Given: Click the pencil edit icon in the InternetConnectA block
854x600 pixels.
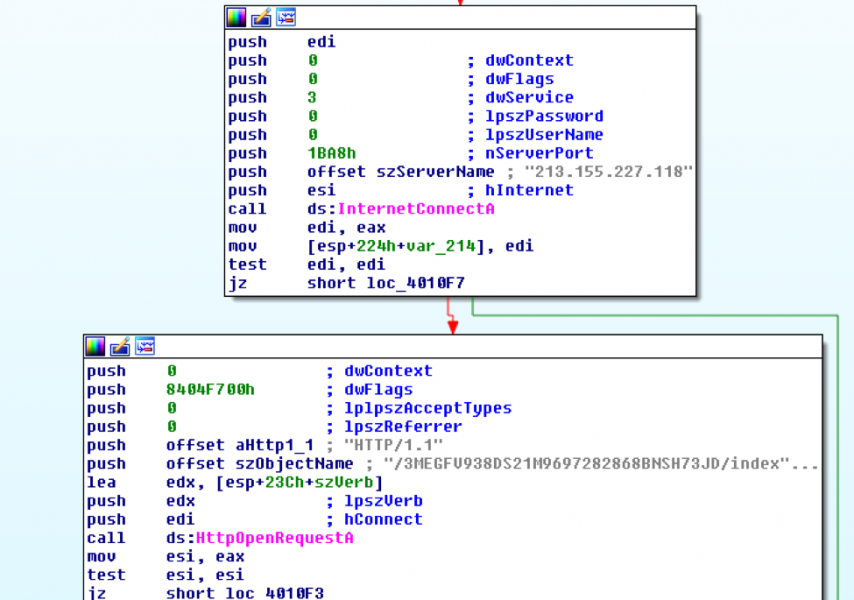Looking at the screenshot, I should (x=260, y=17).
